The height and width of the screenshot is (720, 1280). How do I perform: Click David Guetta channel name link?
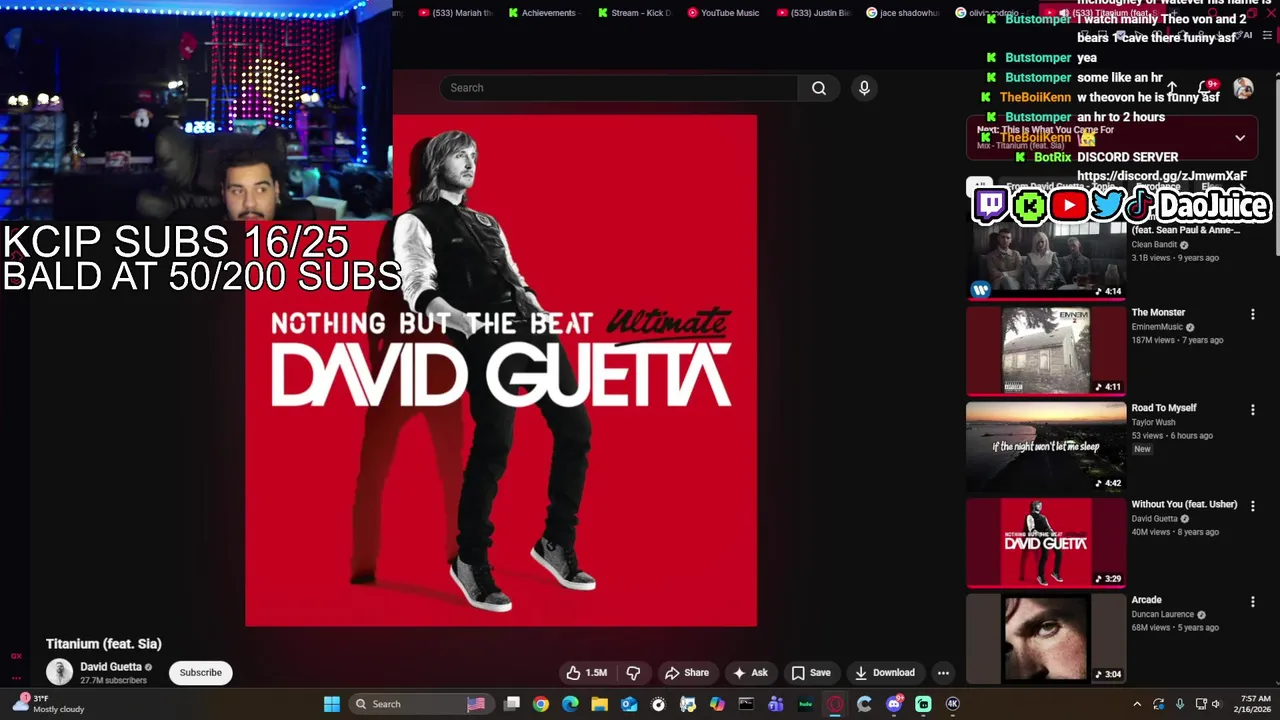pos(111,667)
